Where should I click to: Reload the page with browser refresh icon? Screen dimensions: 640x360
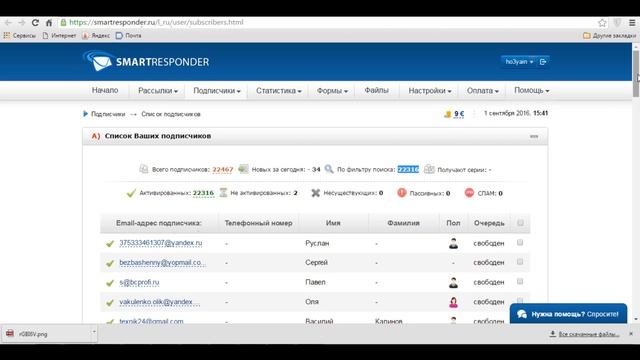[35, 22]
